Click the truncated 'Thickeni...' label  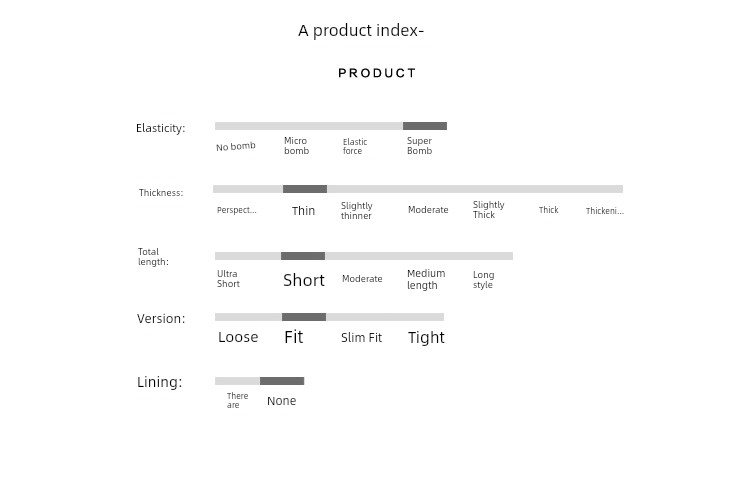[605, 210]
